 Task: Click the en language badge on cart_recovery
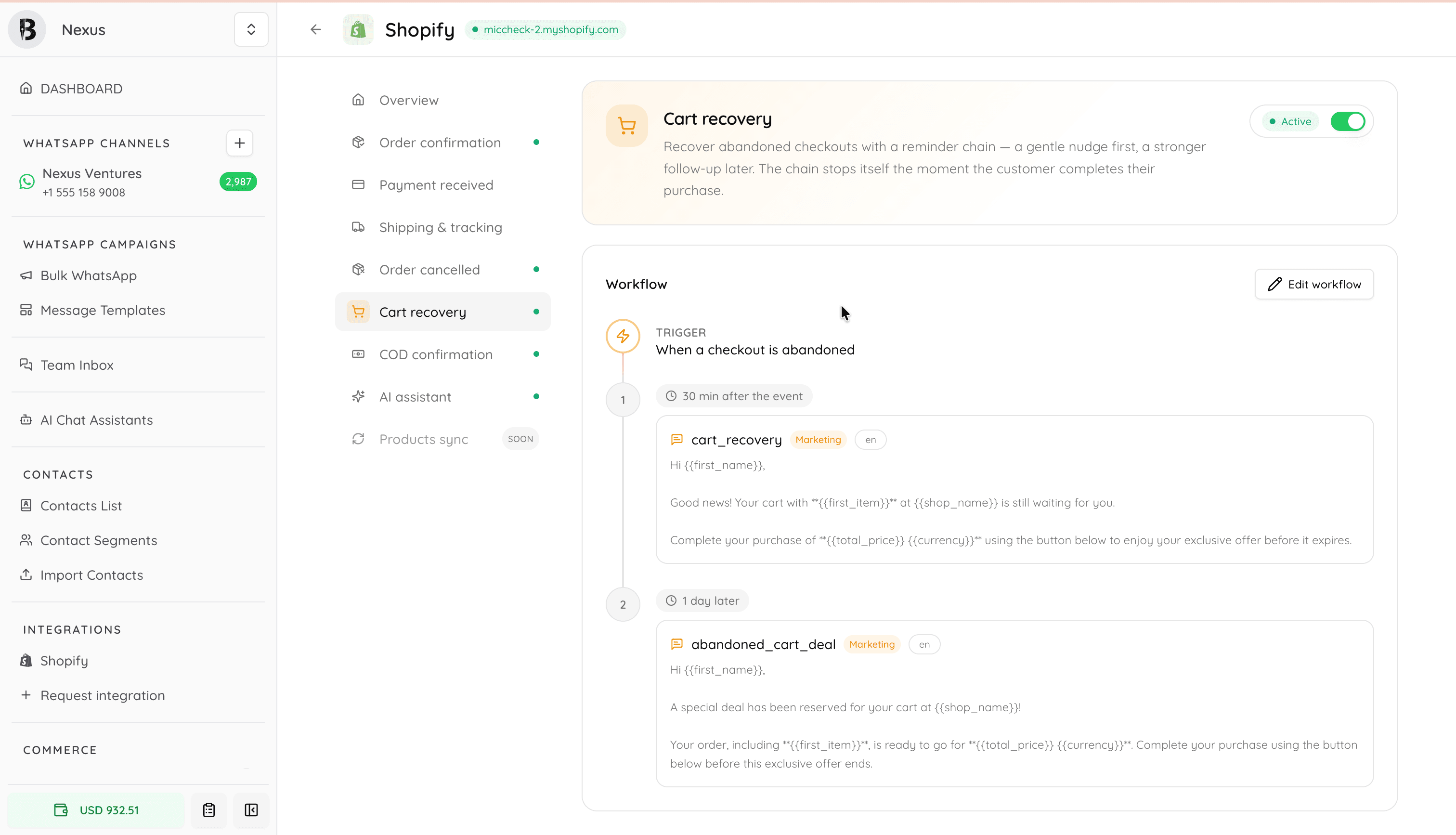(870, 440)
